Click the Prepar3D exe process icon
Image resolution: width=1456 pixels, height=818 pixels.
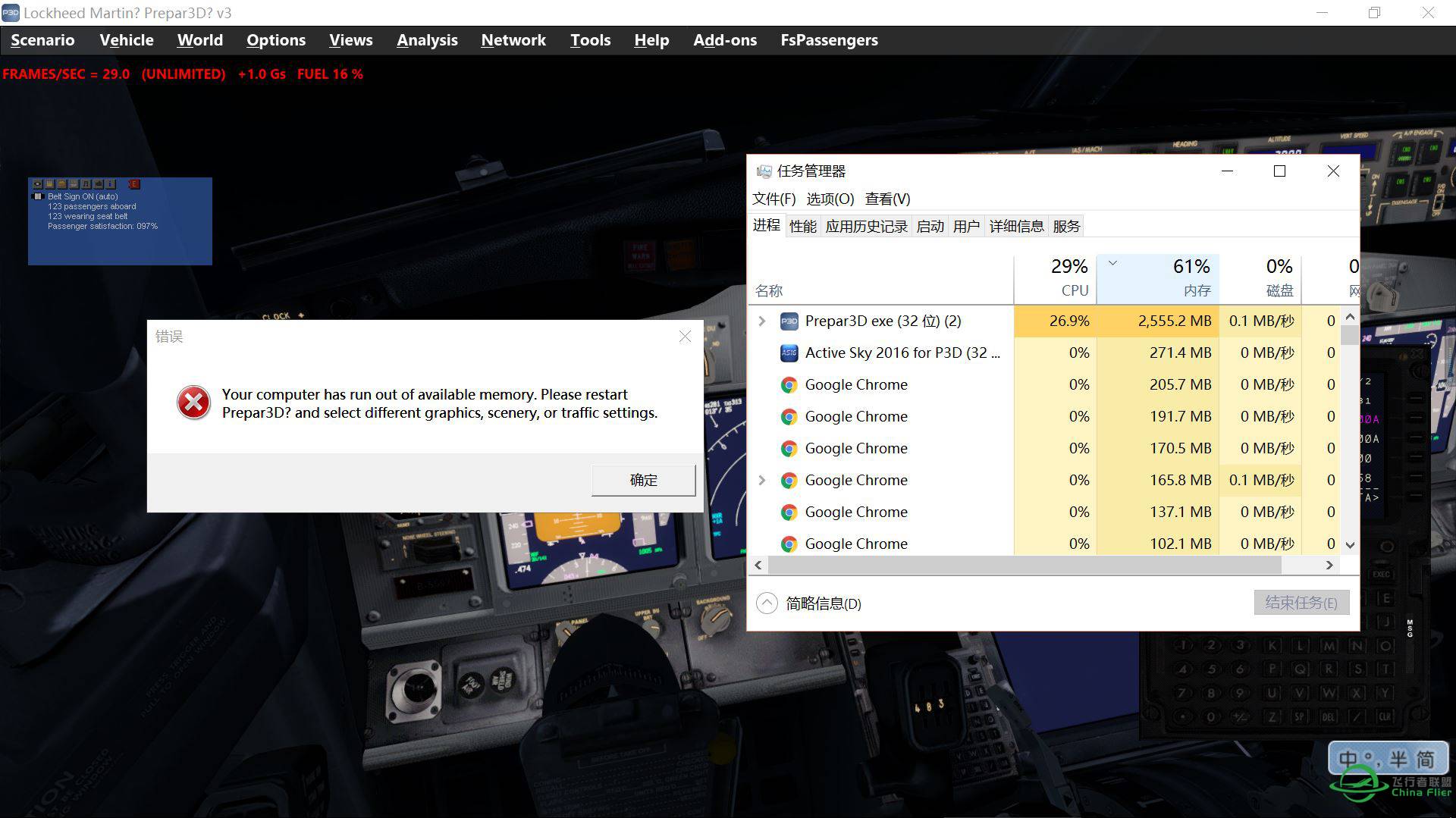[x=789, y=321]
